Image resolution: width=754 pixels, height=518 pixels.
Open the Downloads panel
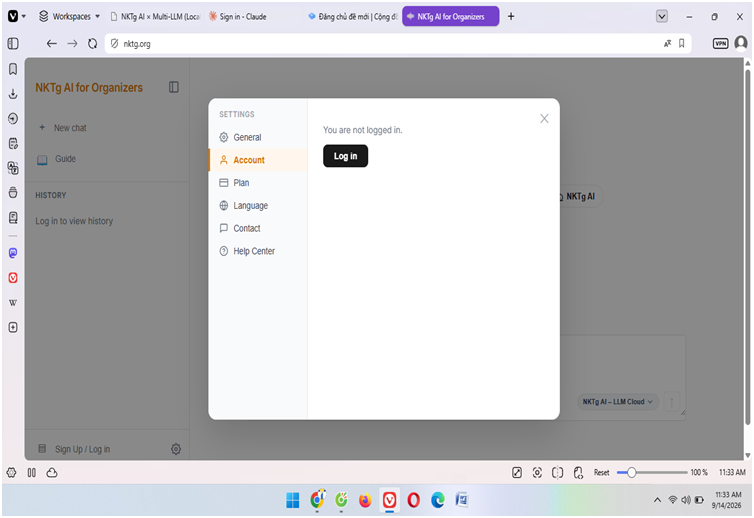13,94
